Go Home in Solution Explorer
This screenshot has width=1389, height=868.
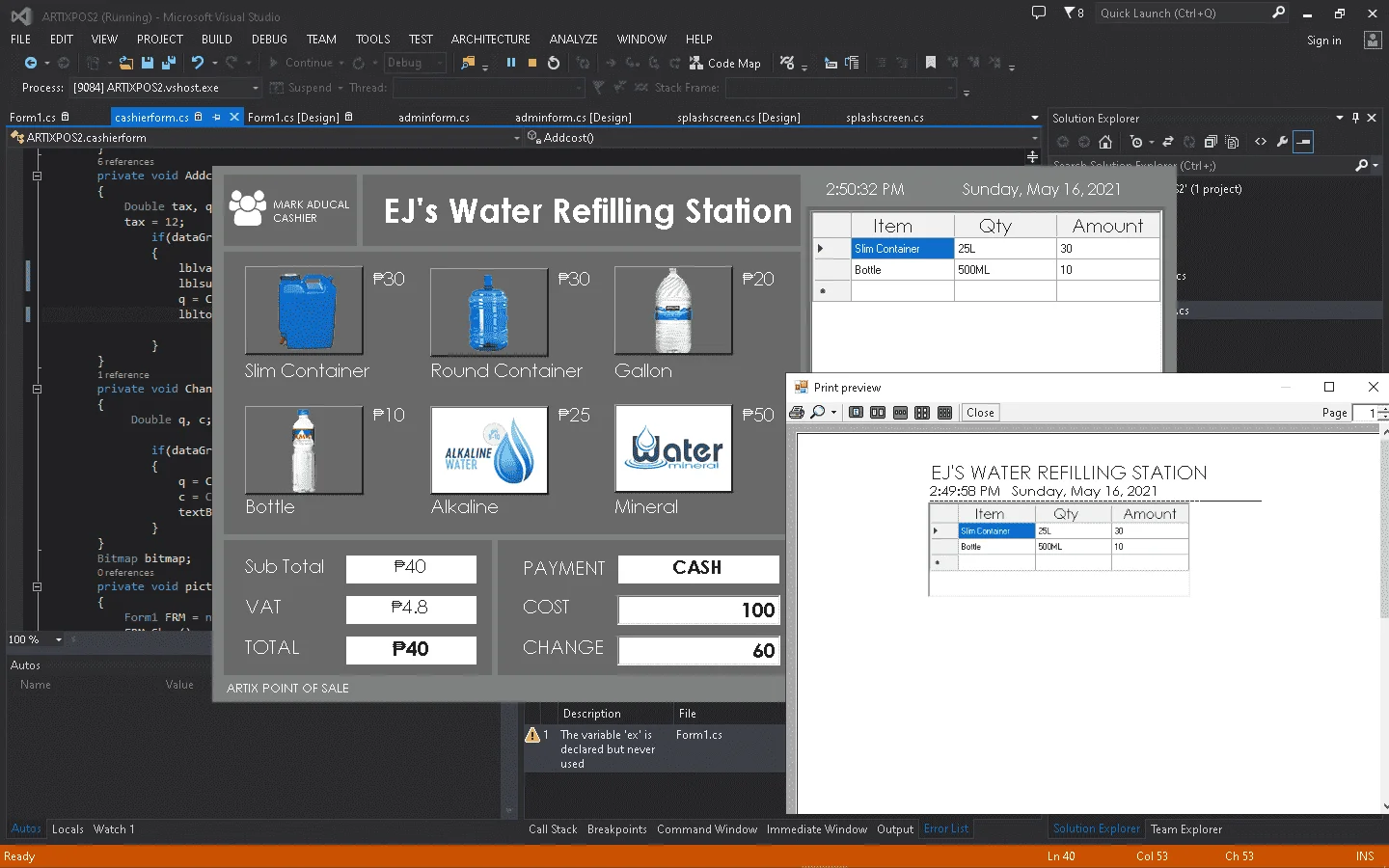1105,142
